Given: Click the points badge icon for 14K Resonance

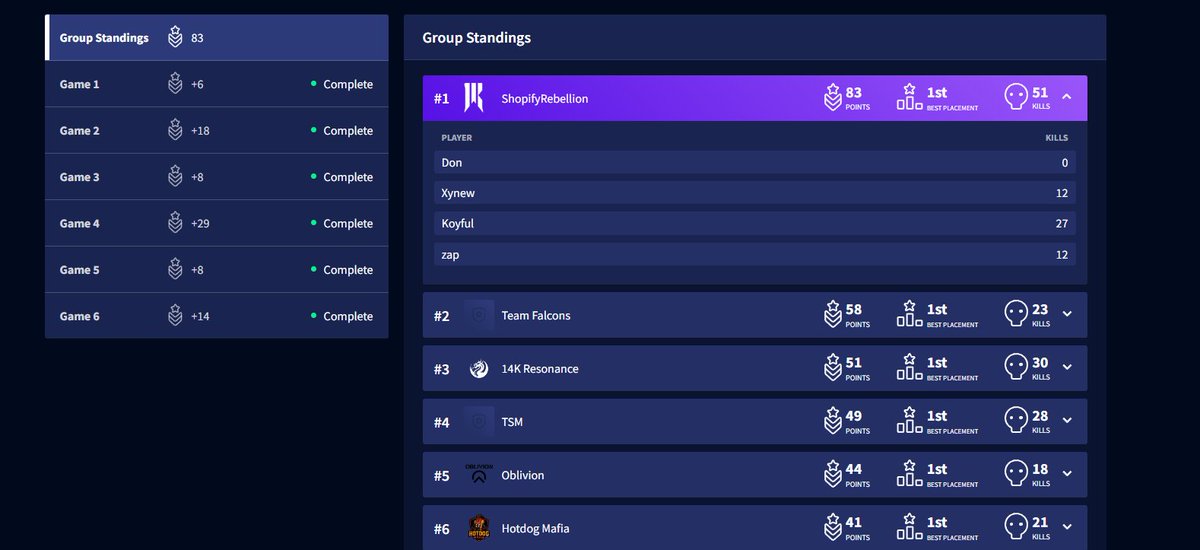Looking at the screenshot, I should tap(832, 367).
